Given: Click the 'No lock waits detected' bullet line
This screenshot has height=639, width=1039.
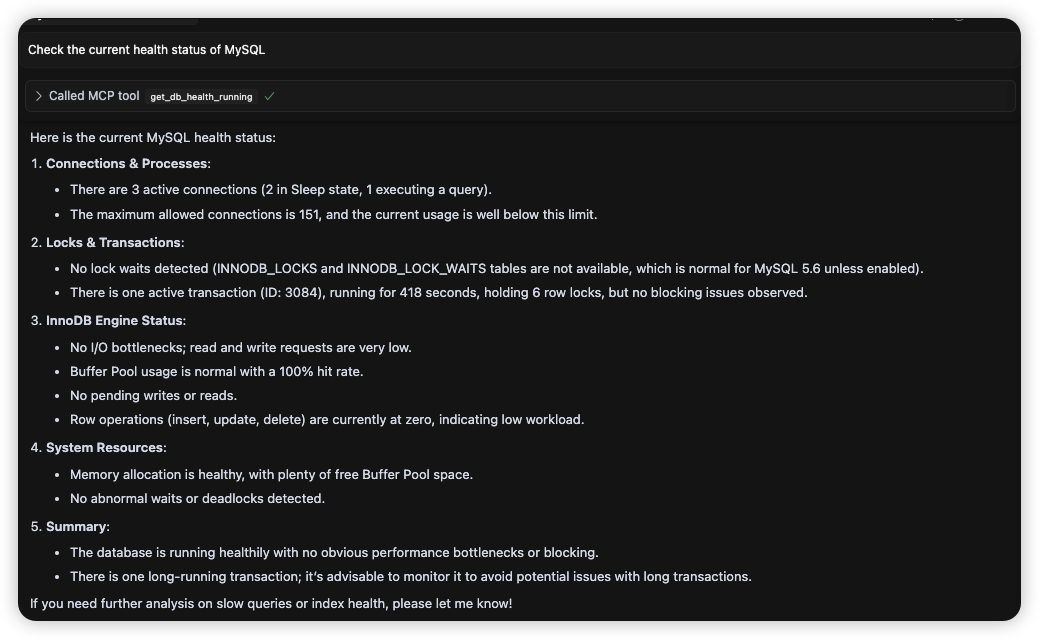Looking at the screenshot, I should 496,268.
